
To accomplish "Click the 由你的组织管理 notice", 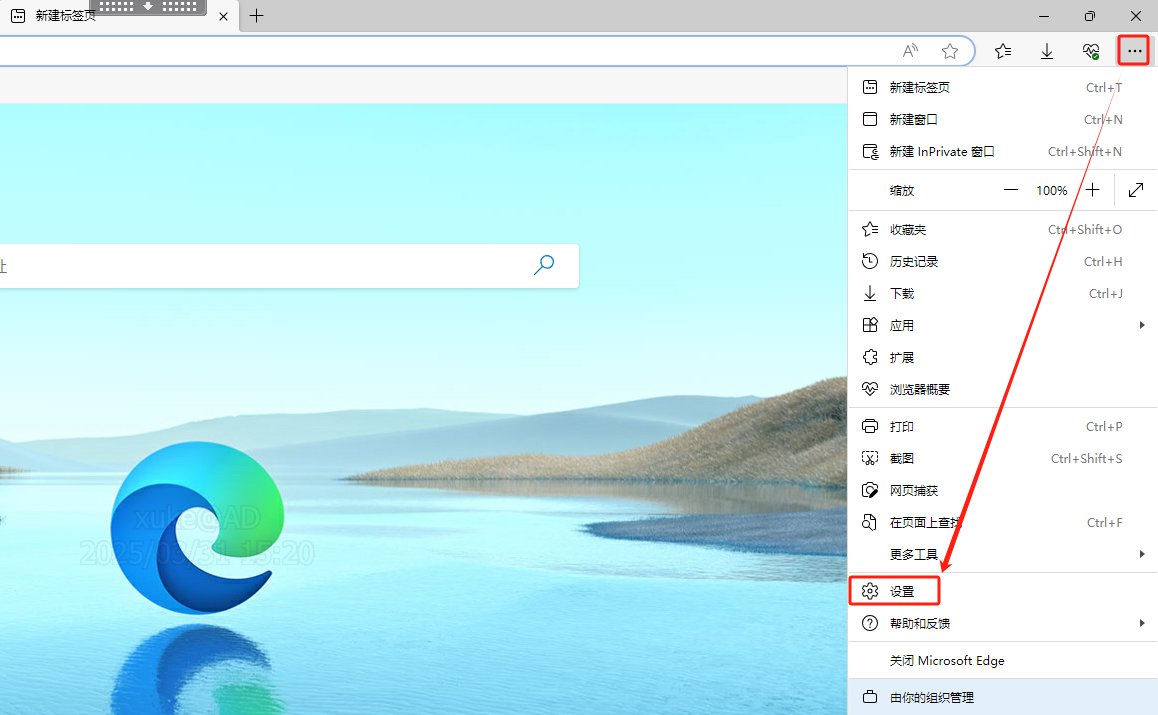I will point(931,697).
